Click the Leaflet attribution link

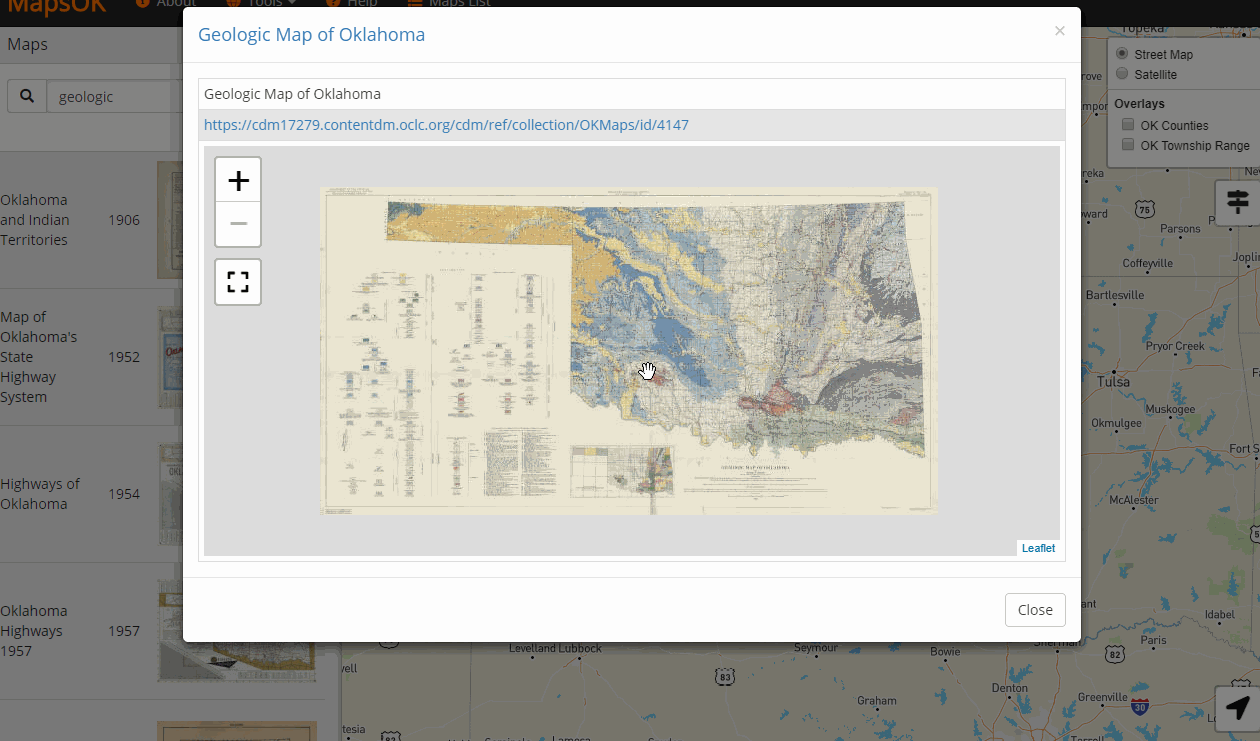pos(1037,548)
